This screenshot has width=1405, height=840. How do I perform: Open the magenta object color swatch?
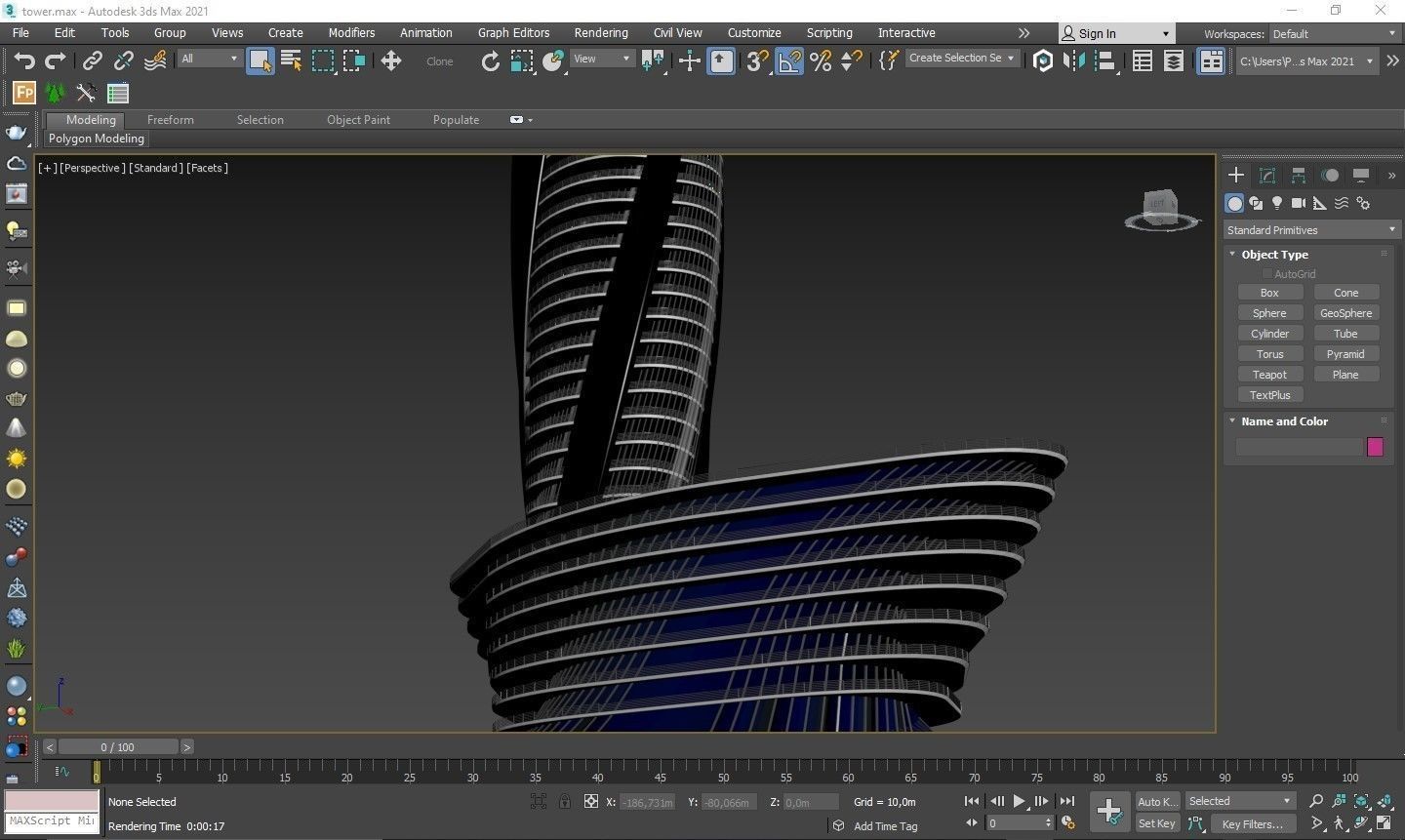point(1375,447)
